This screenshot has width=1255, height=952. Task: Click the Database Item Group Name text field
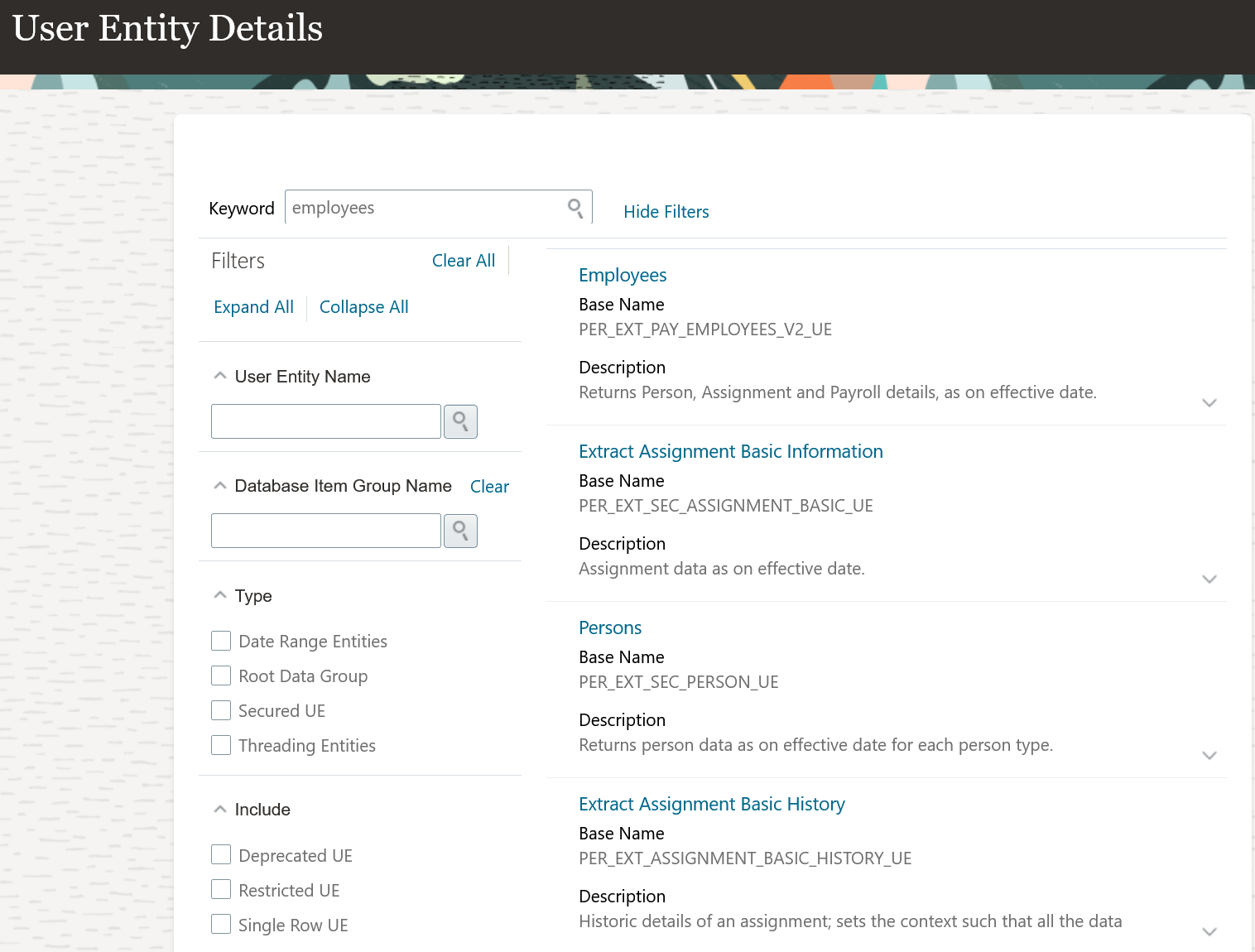coord(326,531)
